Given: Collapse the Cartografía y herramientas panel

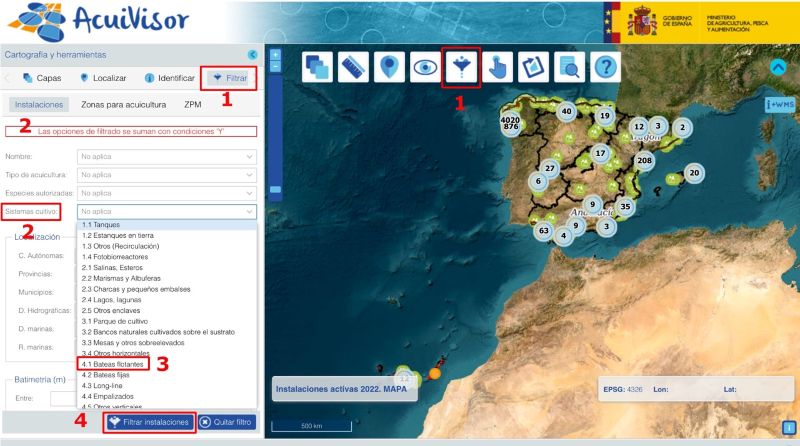Looking at the screenshot, I should [252, 55].
